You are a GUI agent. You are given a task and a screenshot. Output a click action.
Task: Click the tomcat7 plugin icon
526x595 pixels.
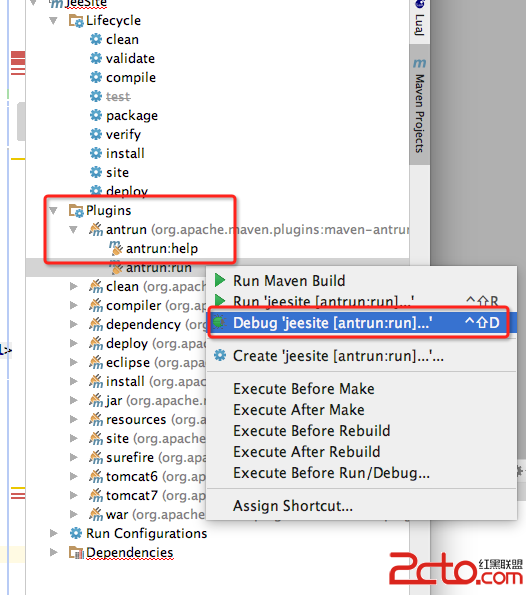coord(96,495)
